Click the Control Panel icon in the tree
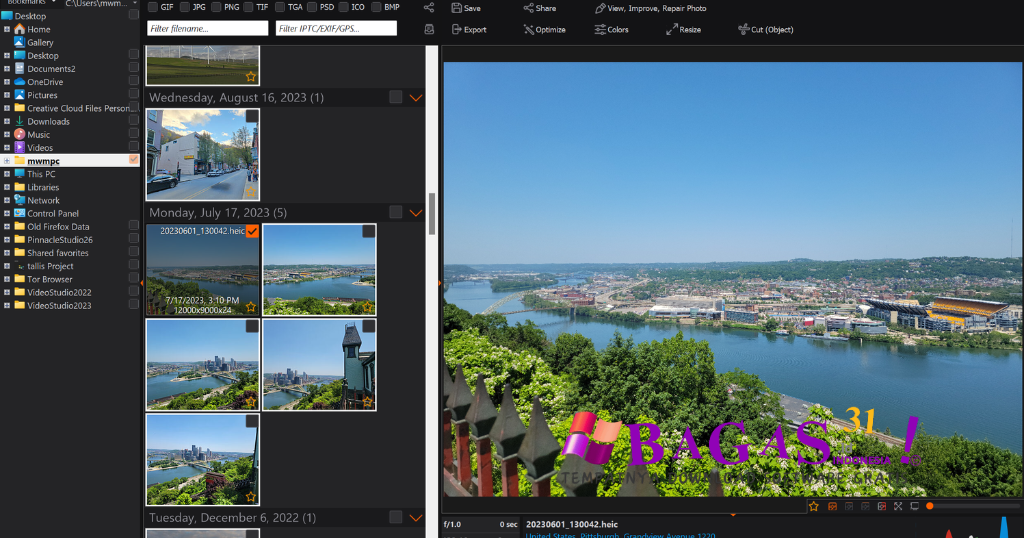 (x=20, y=213)
